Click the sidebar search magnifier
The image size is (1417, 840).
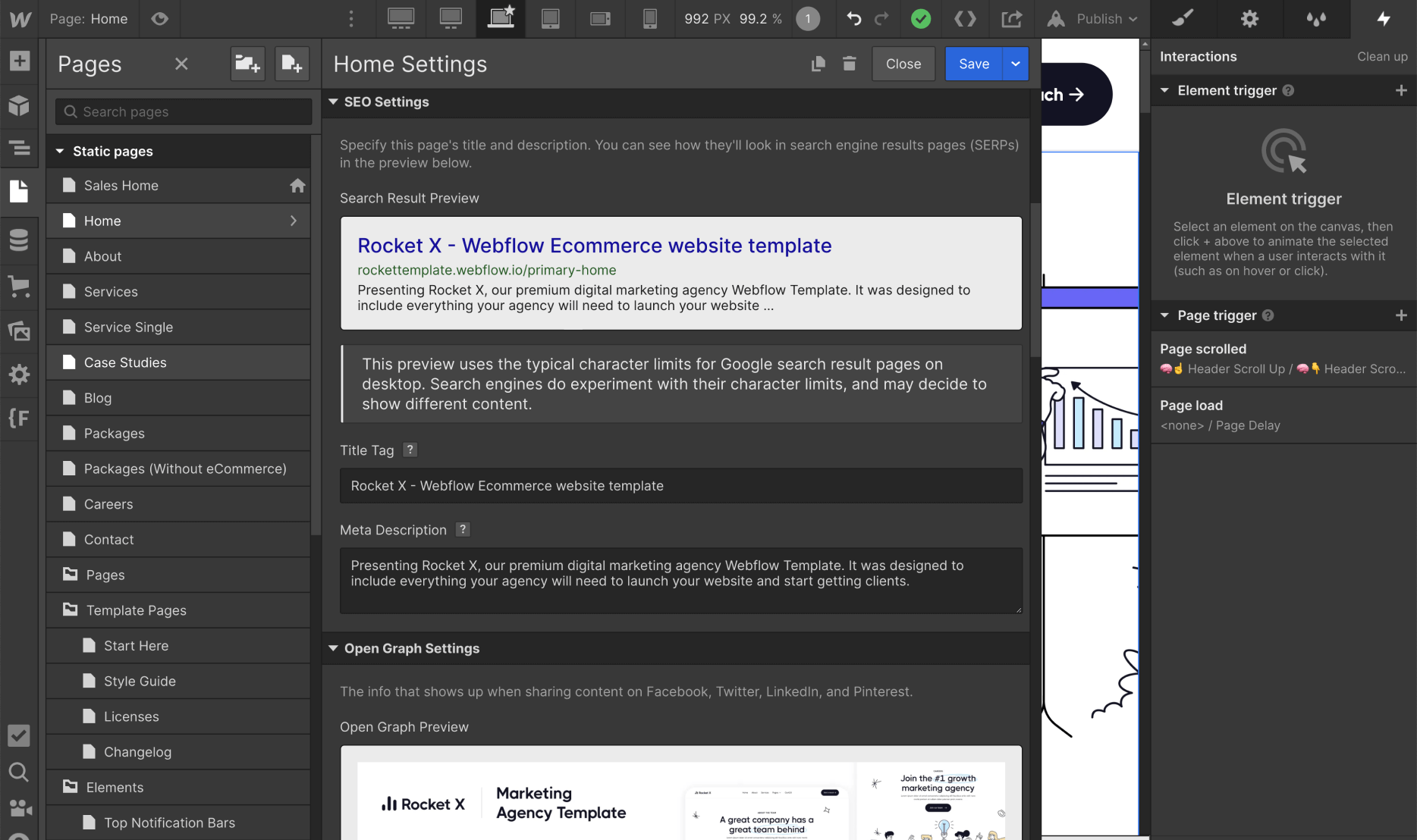20,772
